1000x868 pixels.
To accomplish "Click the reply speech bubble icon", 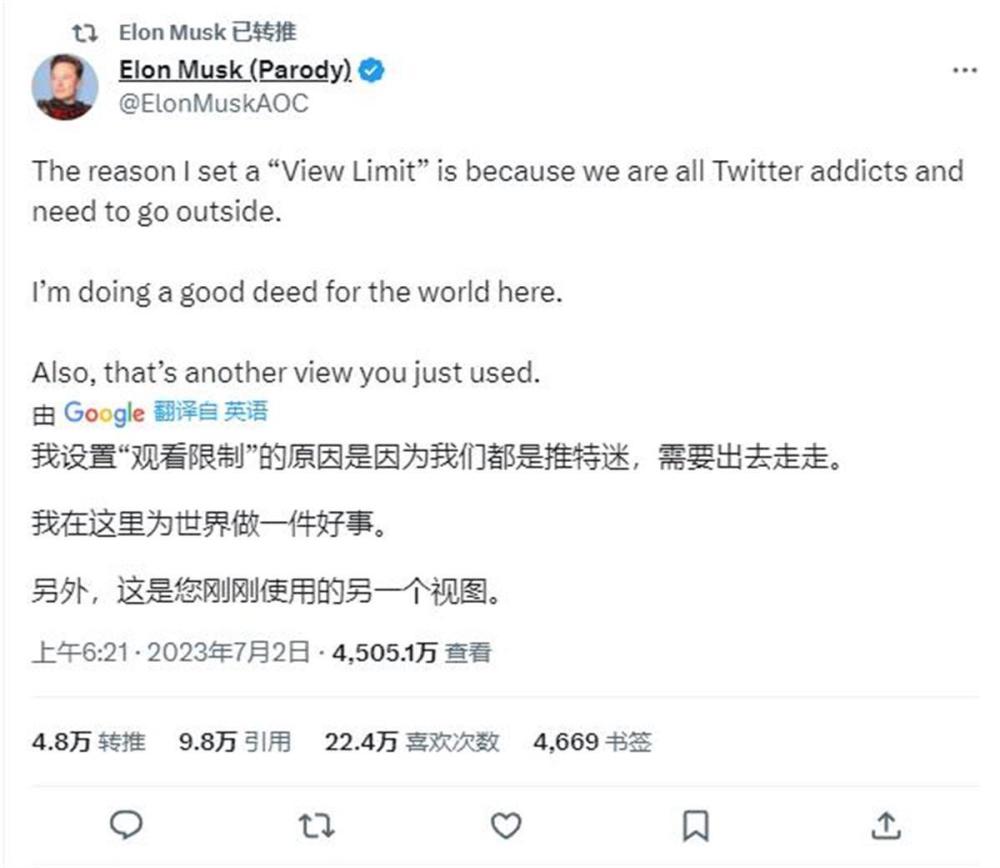I will (x=126, y=824).
